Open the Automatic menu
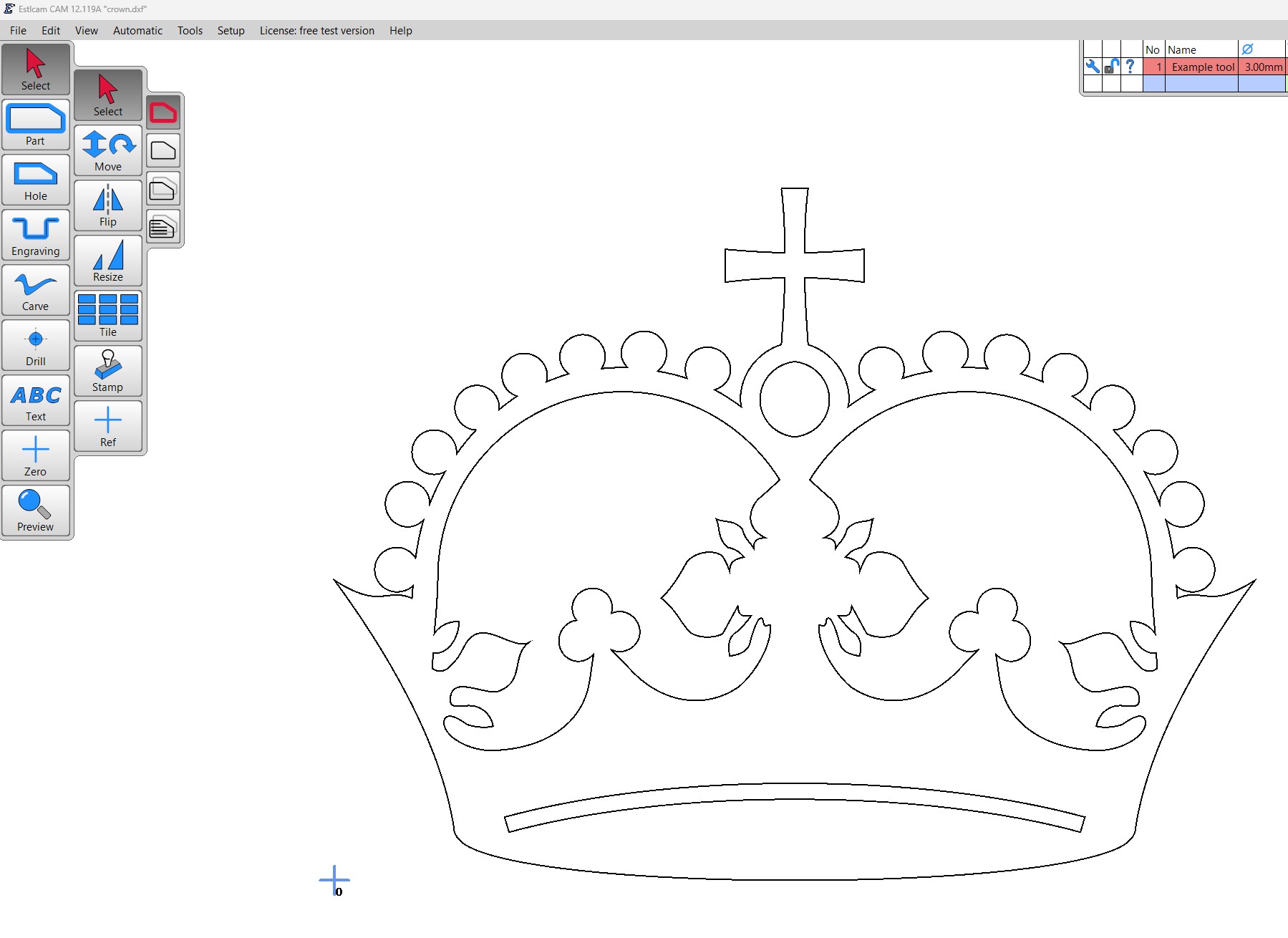1288x938 pixels. click(x=137, y=30)
